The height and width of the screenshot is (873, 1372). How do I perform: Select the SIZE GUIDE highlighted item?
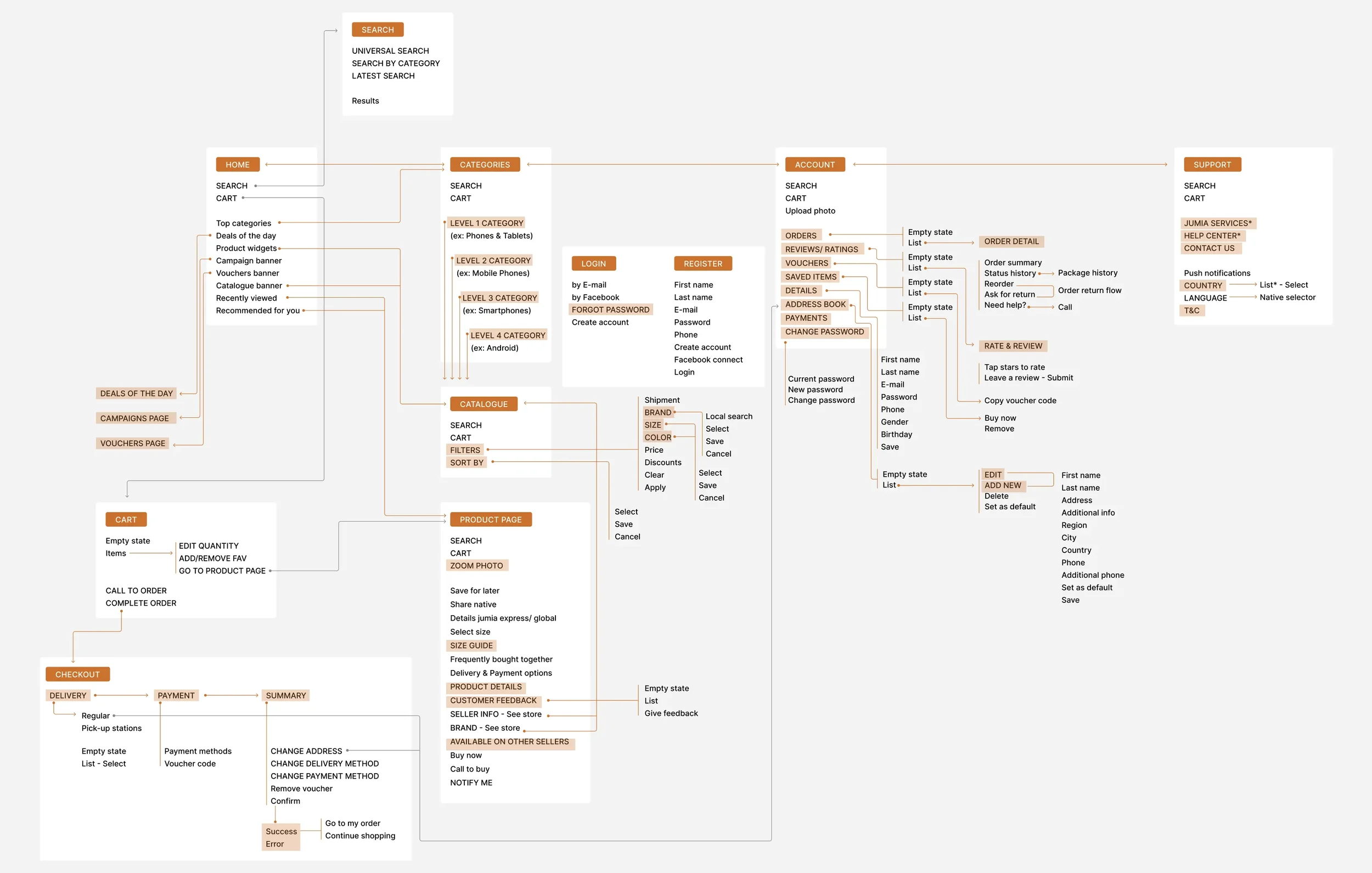[x=471, y=646]
